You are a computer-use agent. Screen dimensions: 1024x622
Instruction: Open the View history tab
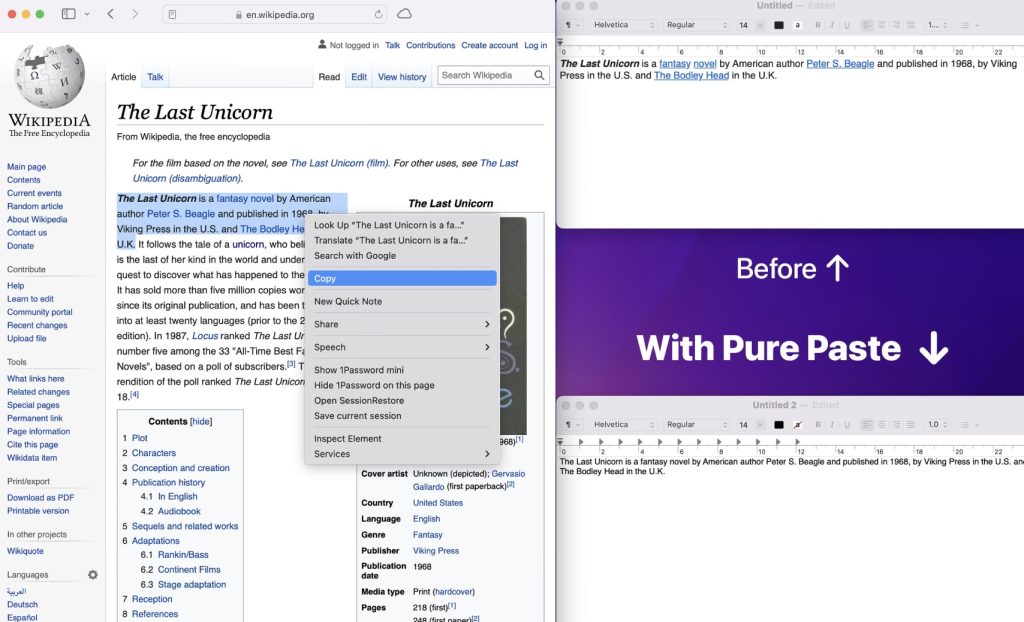(402, 76)
